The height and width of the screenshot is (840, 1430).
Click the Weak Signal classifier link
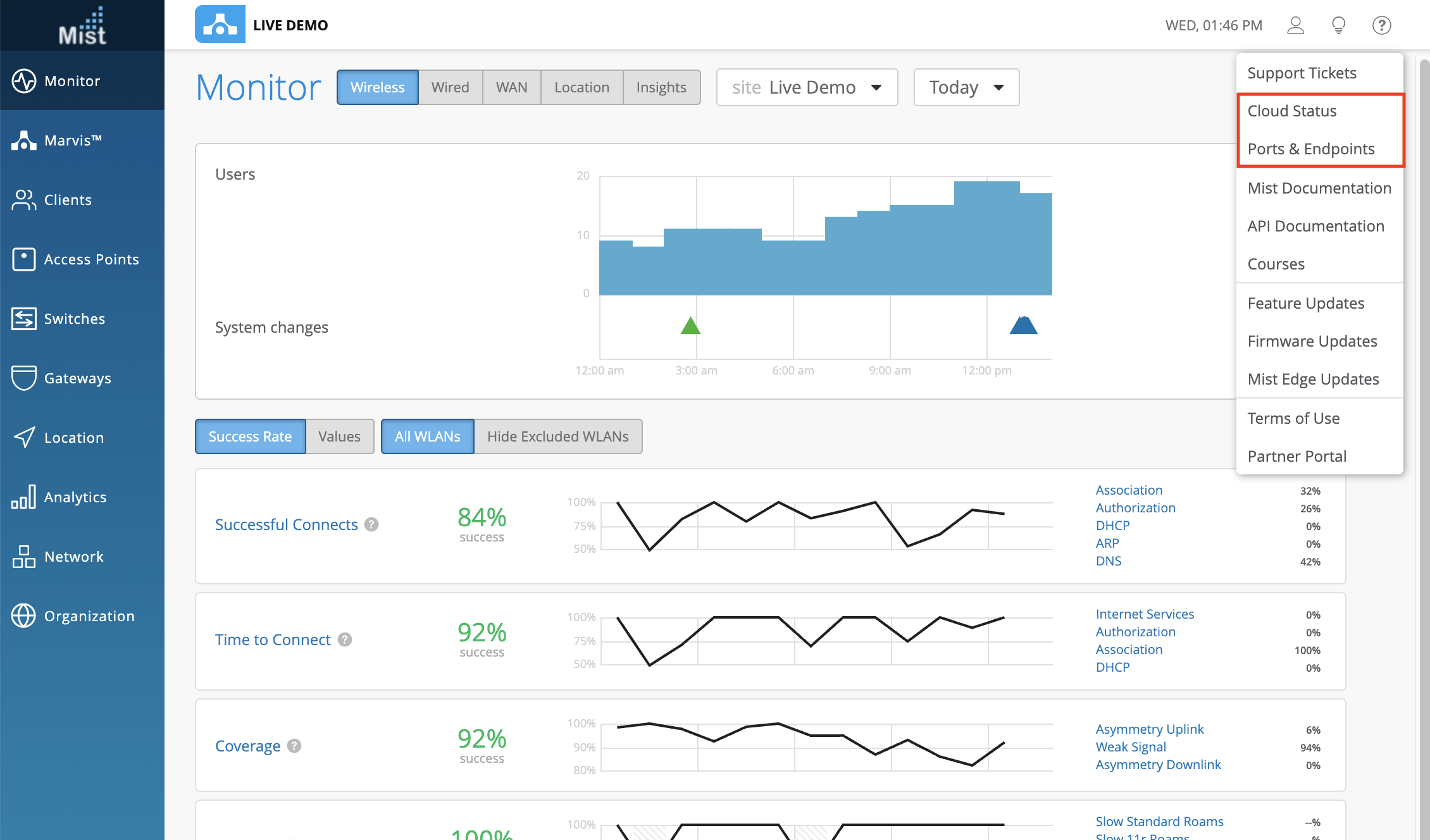coord(1130,747)
